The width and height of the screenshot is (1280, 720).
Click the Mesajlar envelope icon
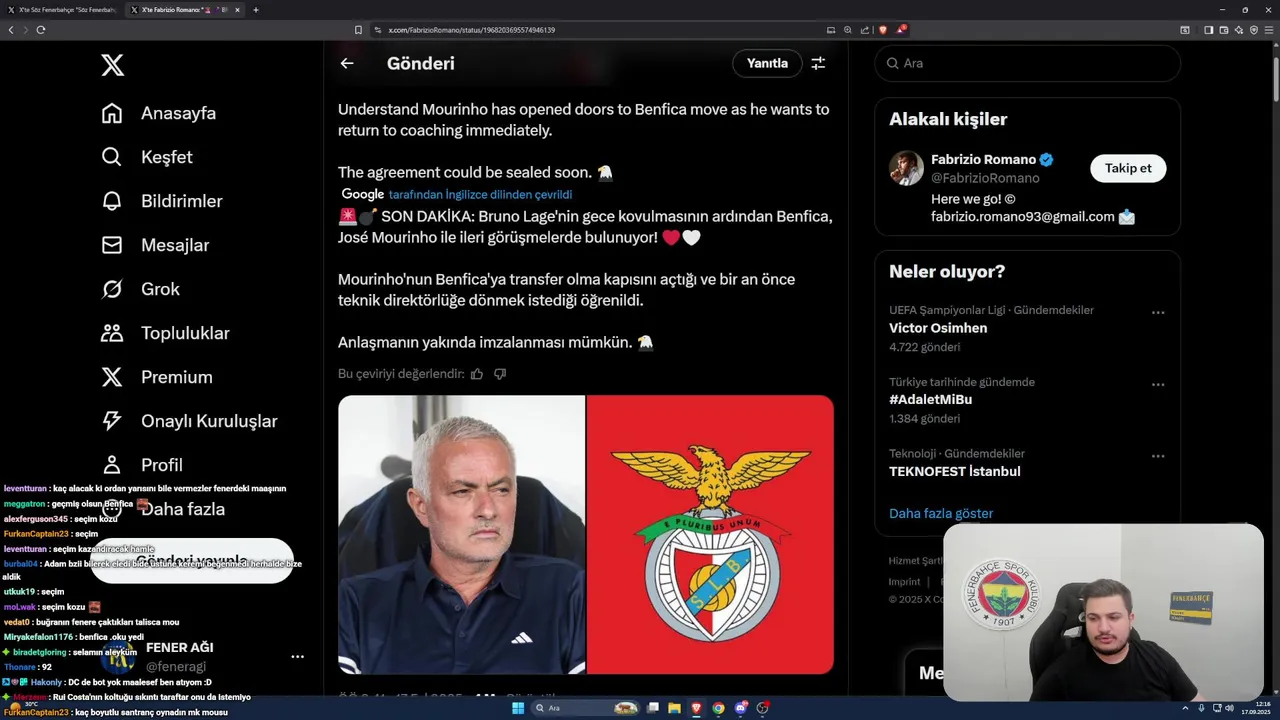(112, 245)
